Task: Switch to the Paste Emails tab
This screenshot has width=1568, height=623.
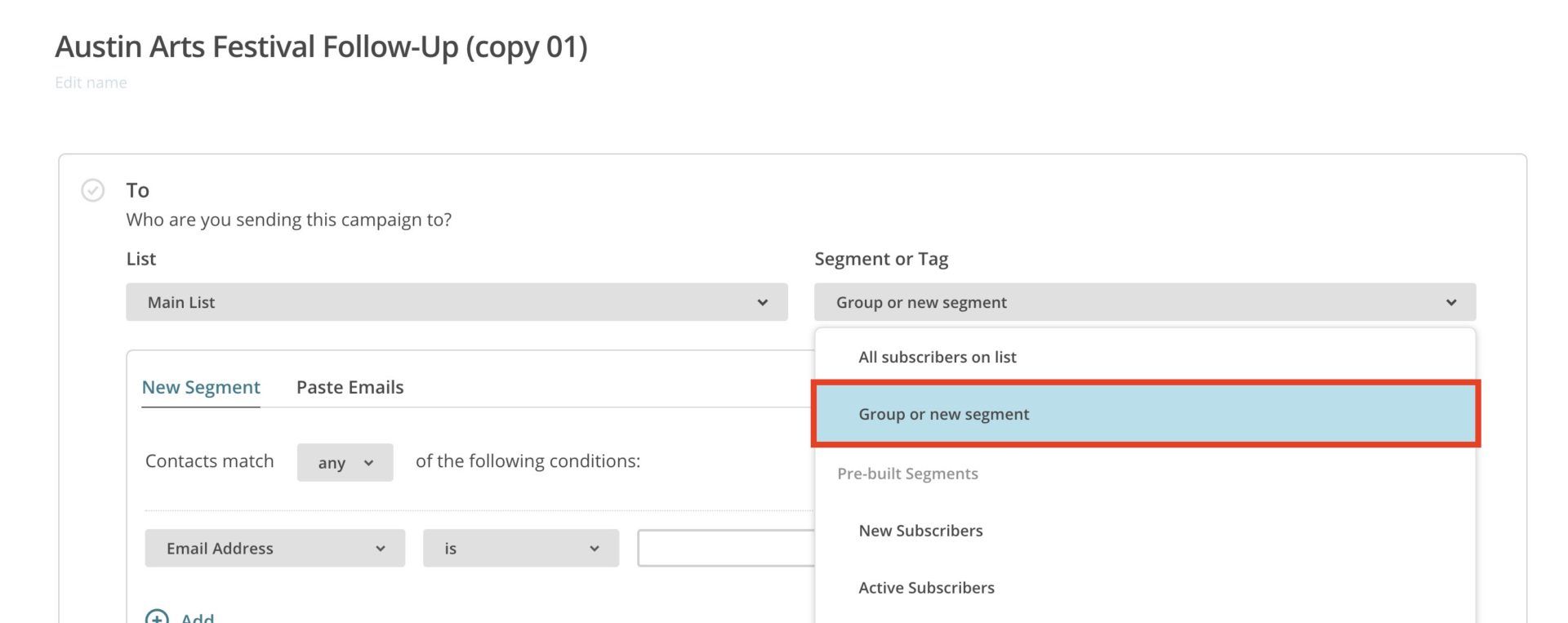Action: [x=350, y=387]
